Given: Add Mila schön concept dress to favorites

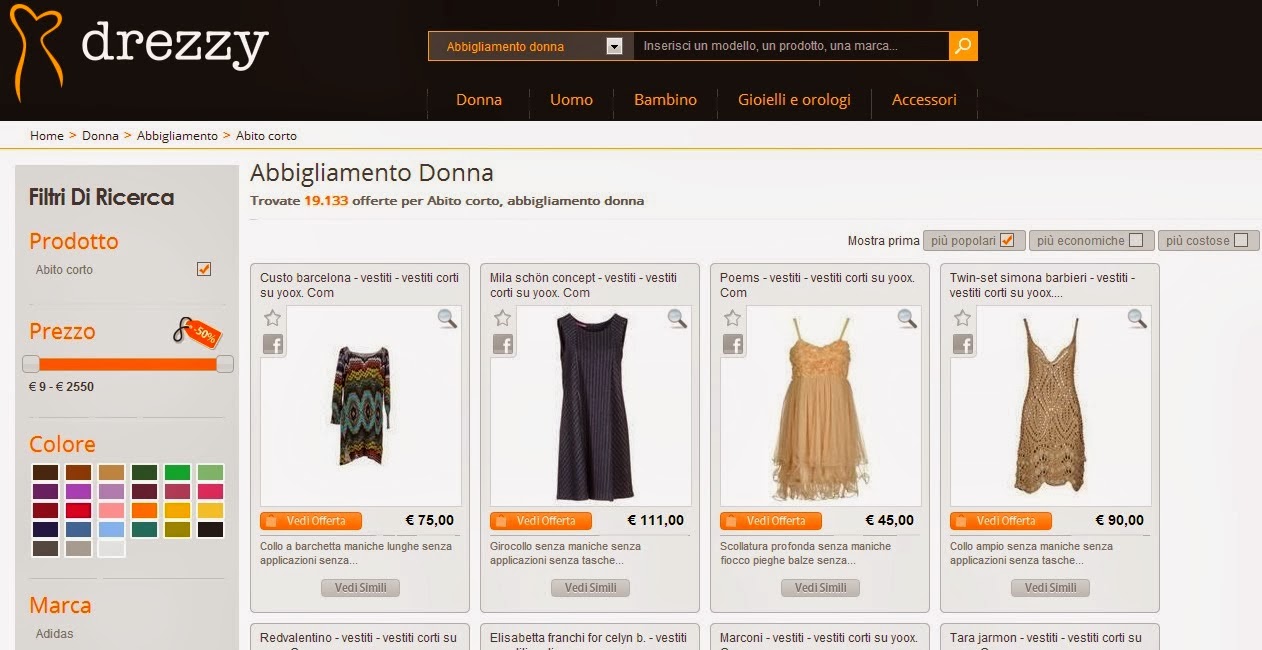Looking at the screenshot, I should [x=503, y=318].
